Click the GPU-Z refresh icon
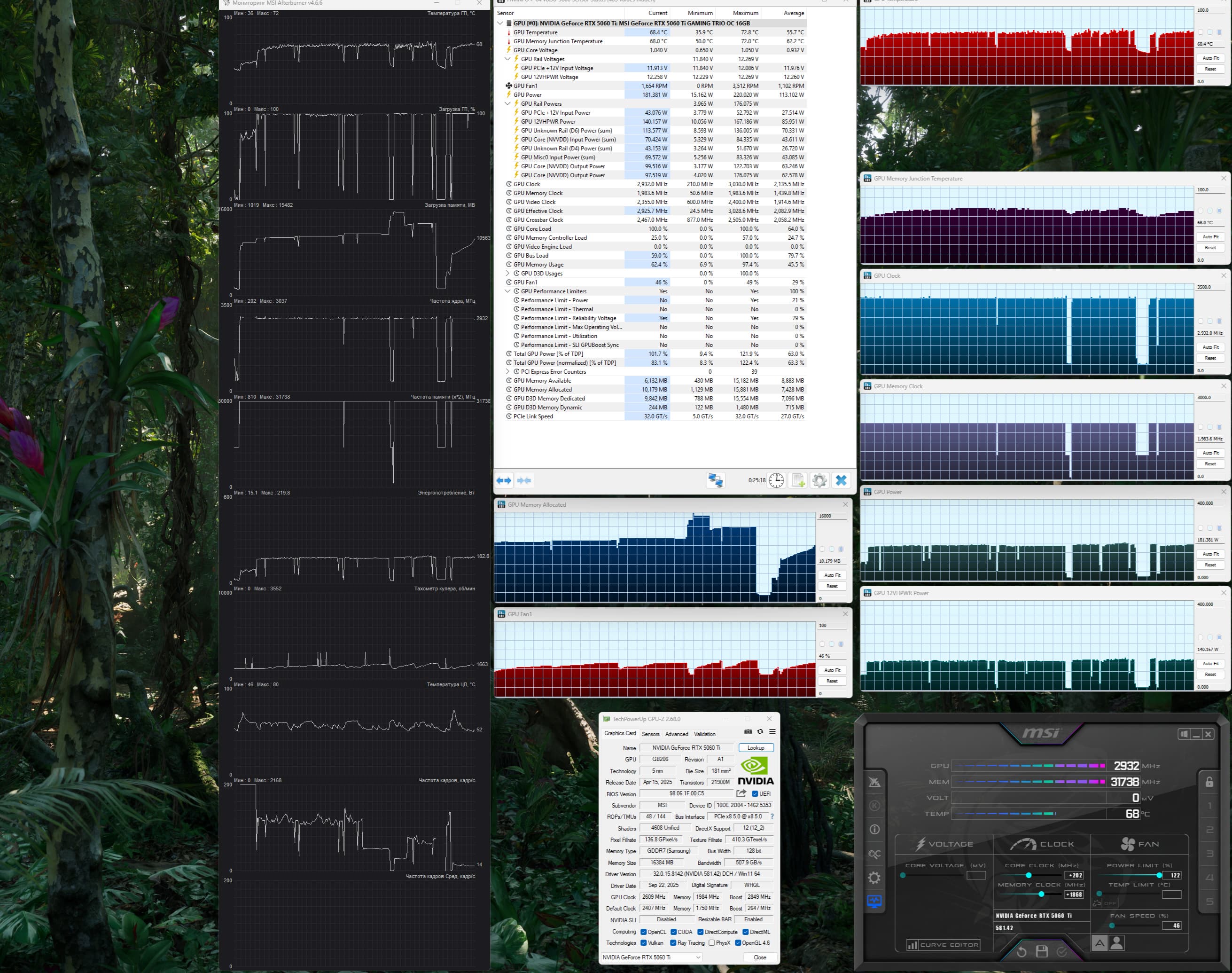This screenshot has height=973, width=1232. 760,731
